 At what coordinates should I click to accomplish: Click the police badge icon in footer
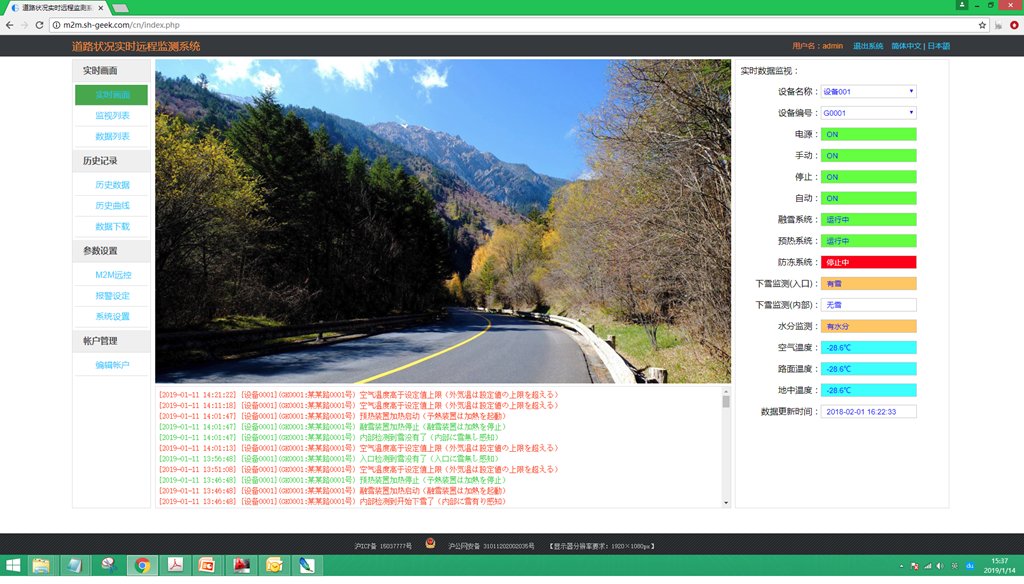[x=430, y=545]
